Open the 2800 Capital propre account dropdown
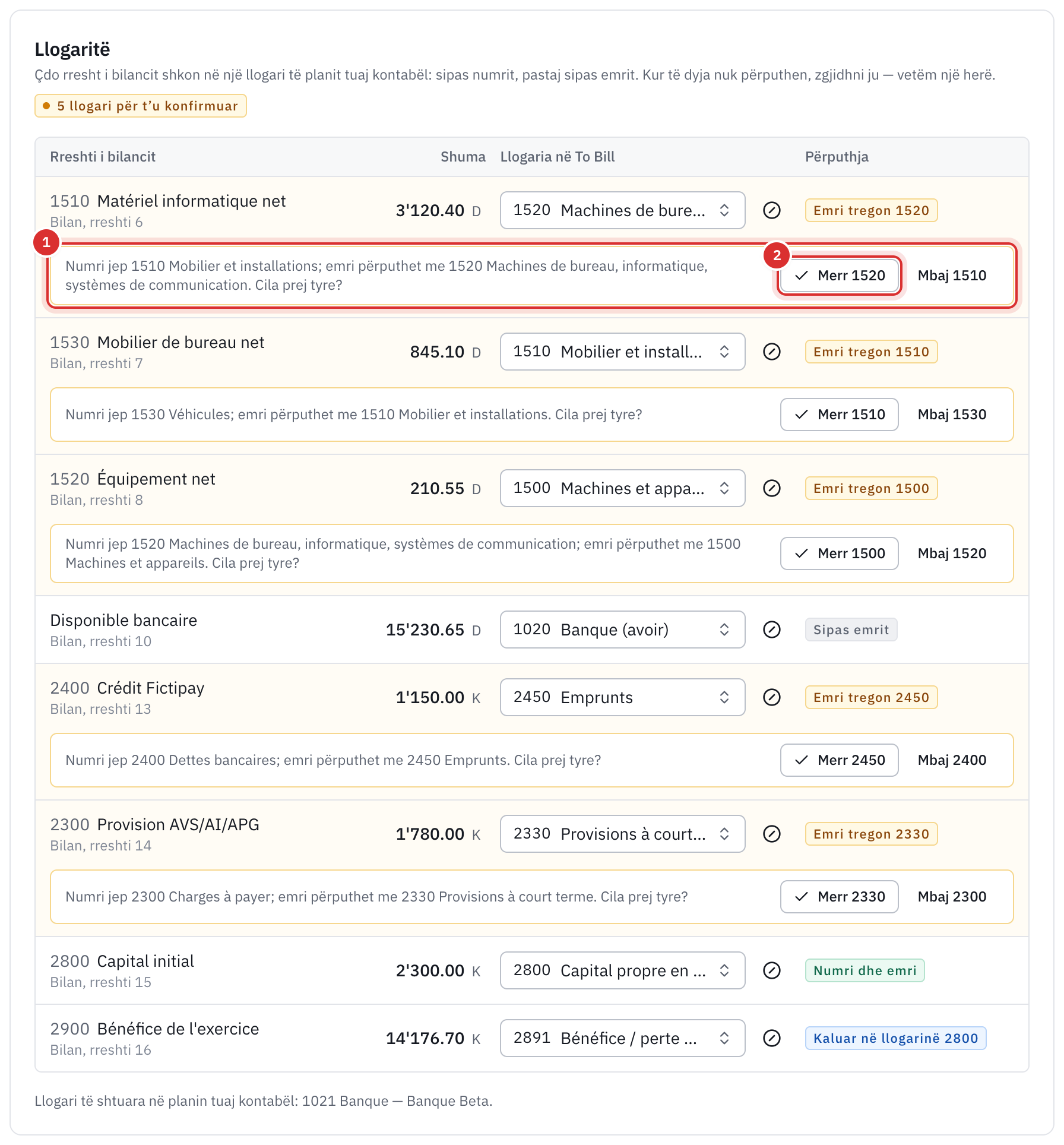 click(x=622, y=970)
